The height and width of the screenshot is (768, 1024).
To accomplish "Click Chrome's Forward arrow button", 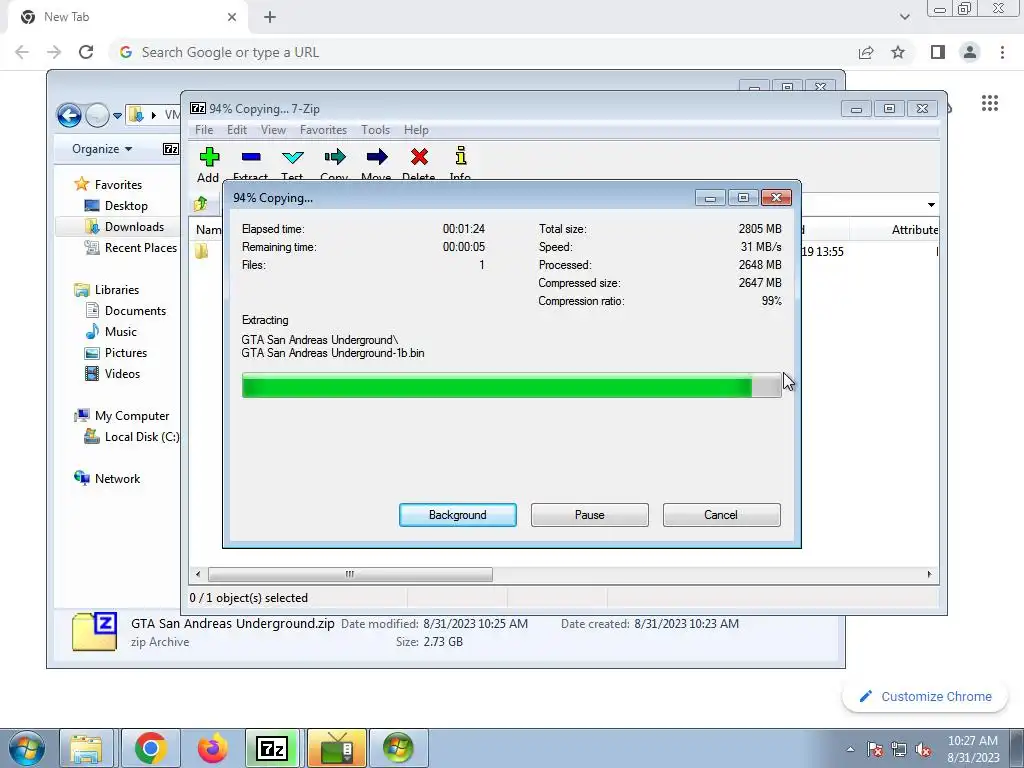I will tap(54, 52).
